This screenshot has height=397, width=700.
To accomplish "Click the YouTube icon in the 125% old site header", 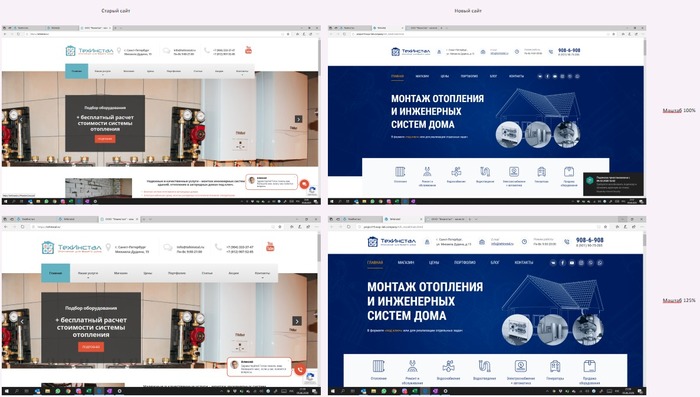I will 270,247.
